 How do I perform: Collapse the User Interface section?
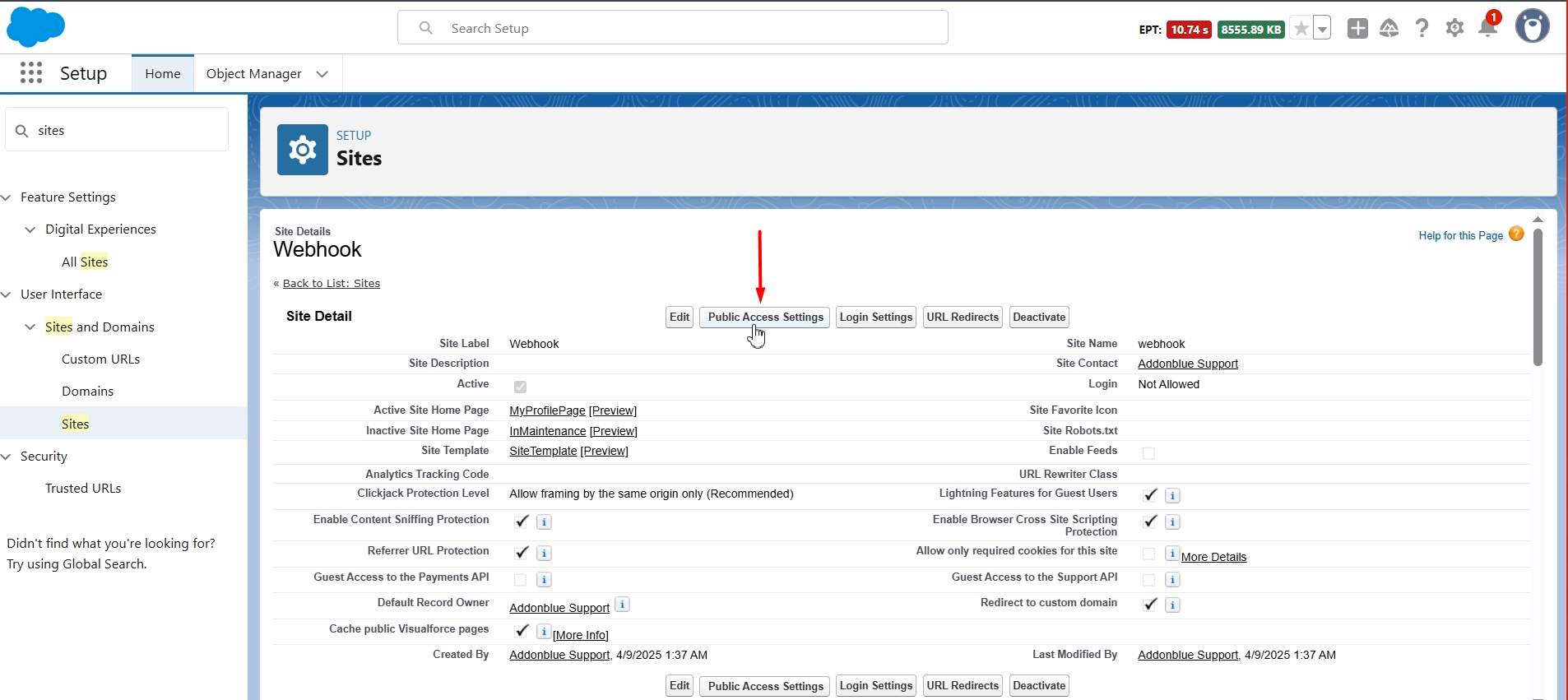pos(6,294)
